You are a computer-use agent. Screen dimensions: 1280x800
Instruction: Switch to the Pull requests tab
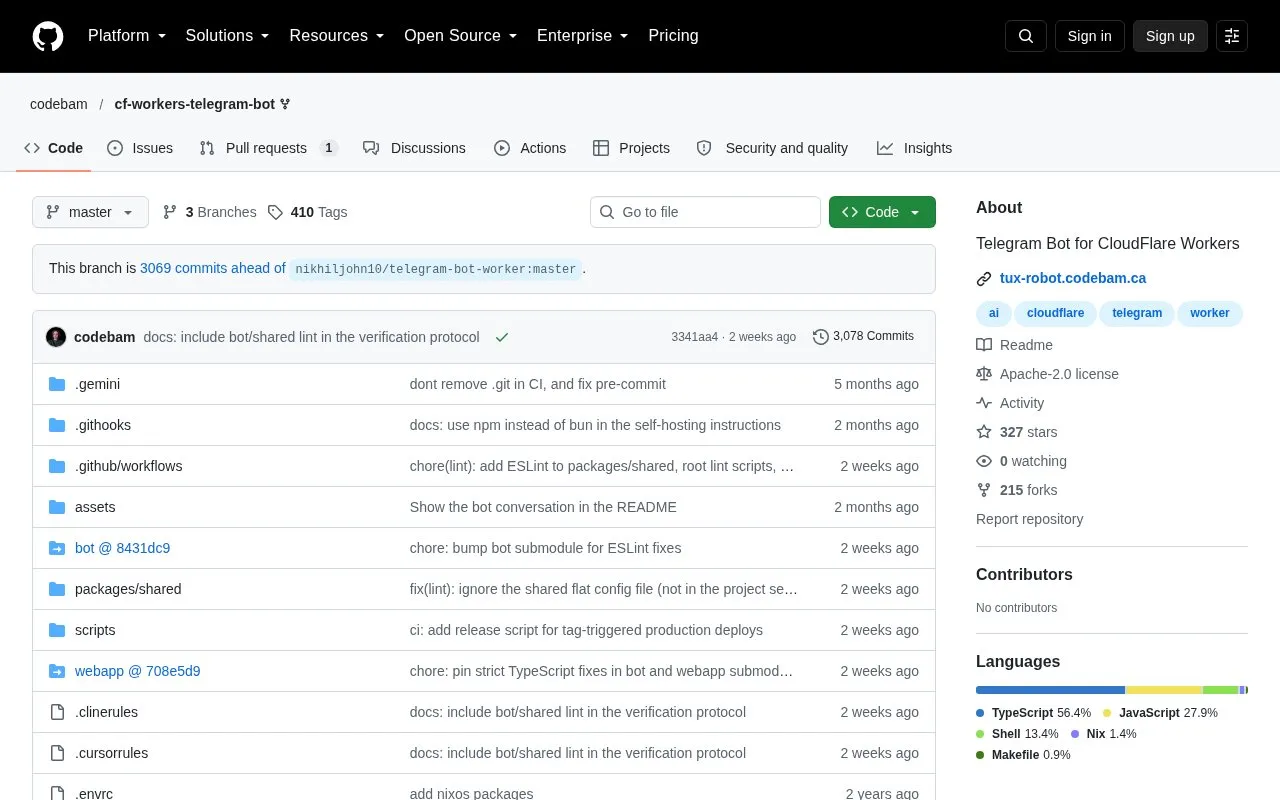pos(269,148)
